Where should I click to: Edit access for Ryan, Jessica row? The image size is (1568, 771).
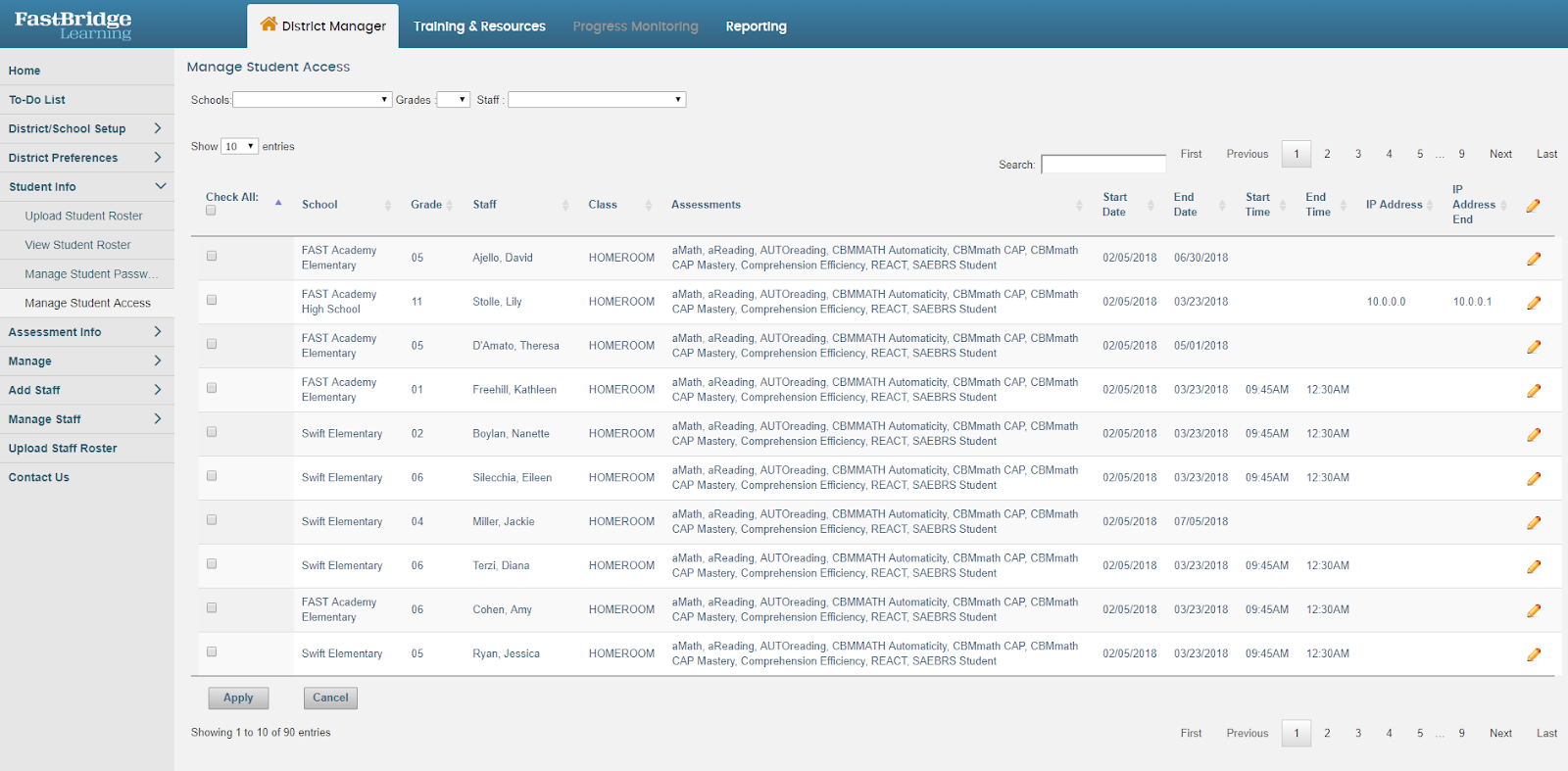1534,654
